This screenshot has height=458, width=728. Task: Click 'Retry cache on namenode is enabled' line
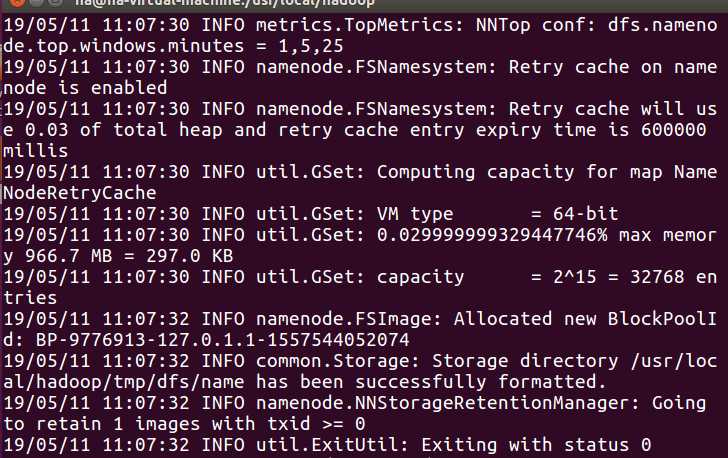(360, 77)
